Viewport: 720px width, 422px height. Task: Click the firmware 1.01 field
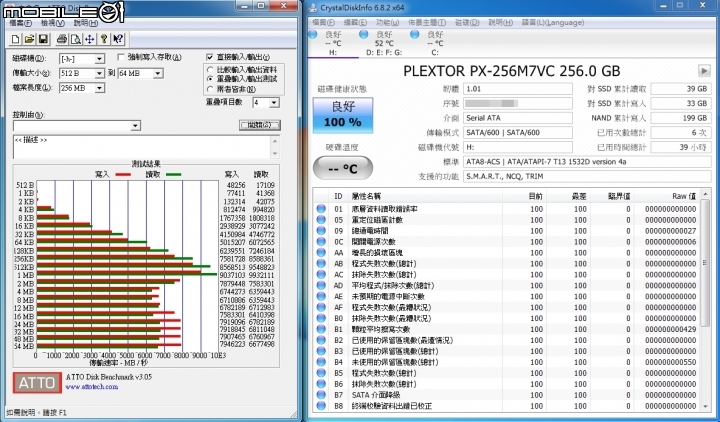click(518, 89)
